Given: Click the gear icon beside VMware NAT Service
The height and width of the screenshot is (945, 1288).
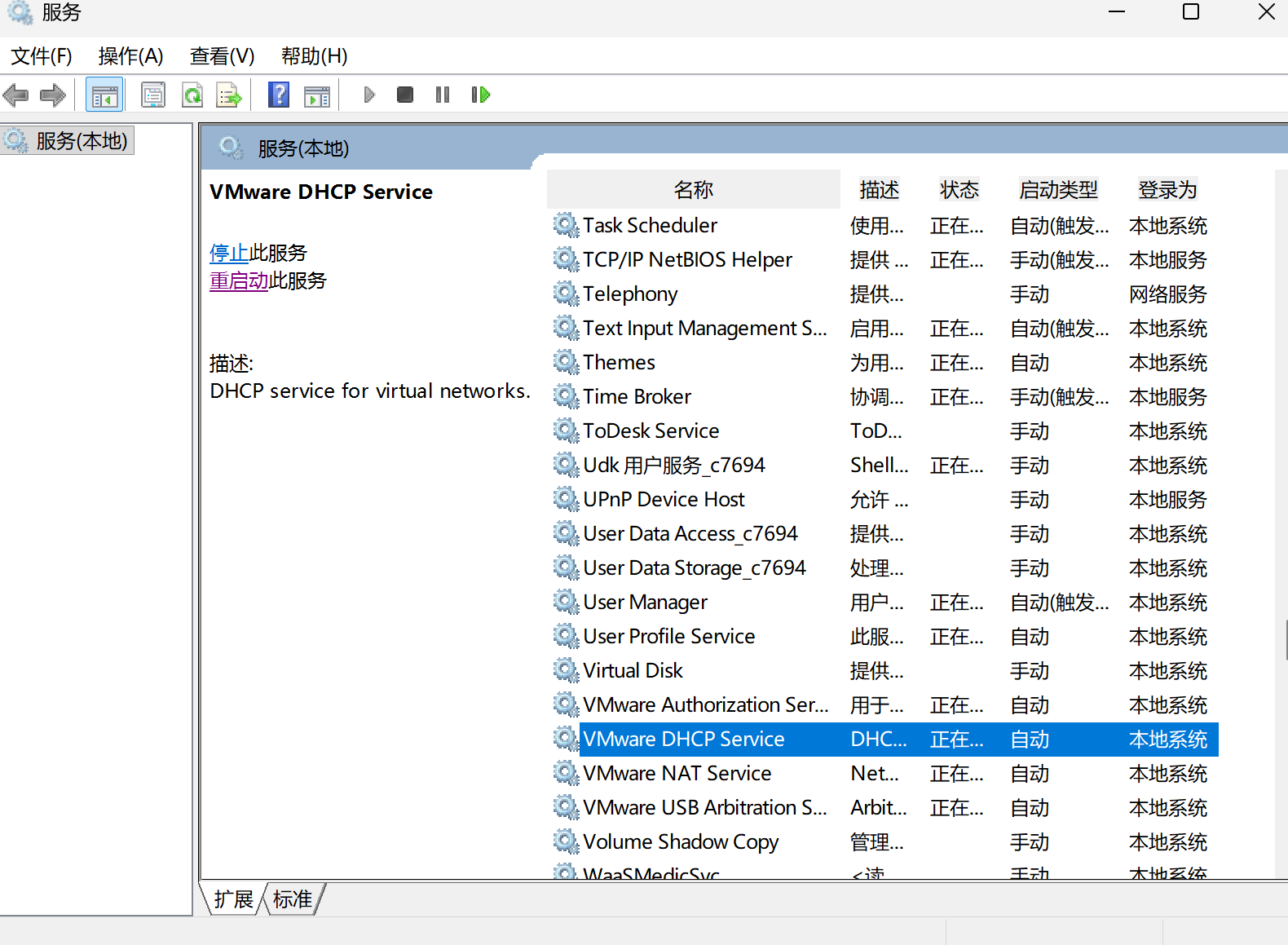Looking at the screenshot, I should [566, 772].
